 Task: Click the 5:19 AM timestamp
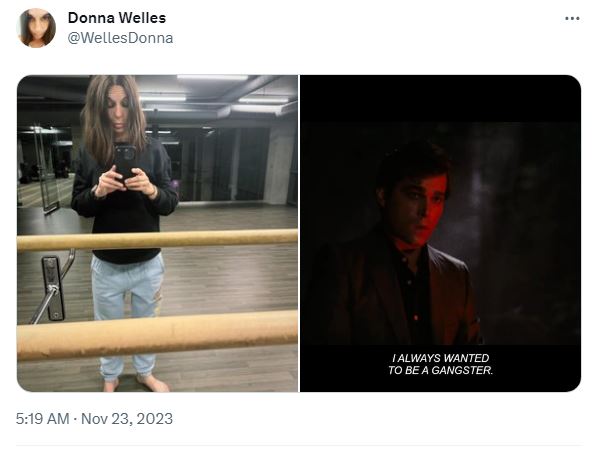coord(42,419)
